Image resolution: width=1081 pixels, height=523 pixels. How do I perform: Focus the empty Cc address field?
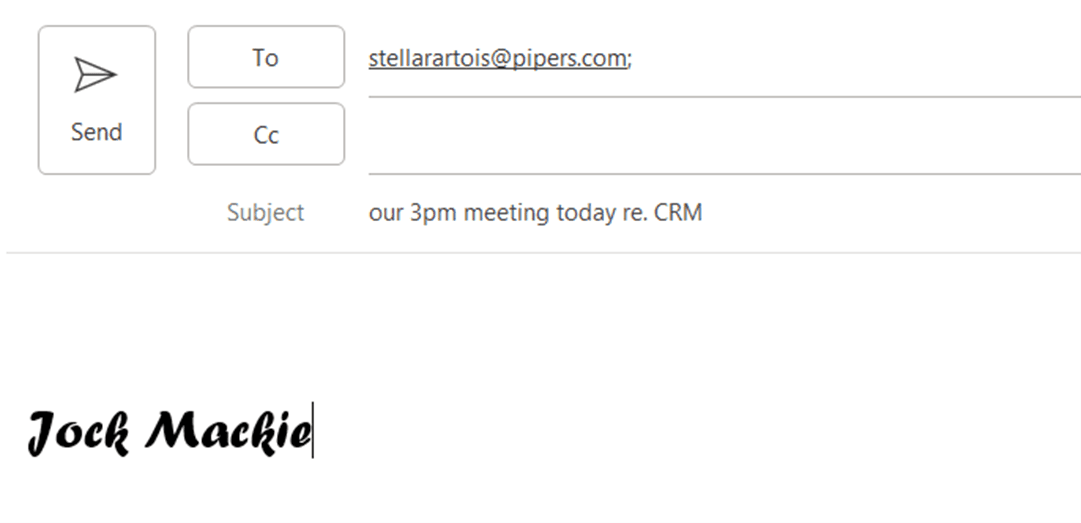click(720, 136)
